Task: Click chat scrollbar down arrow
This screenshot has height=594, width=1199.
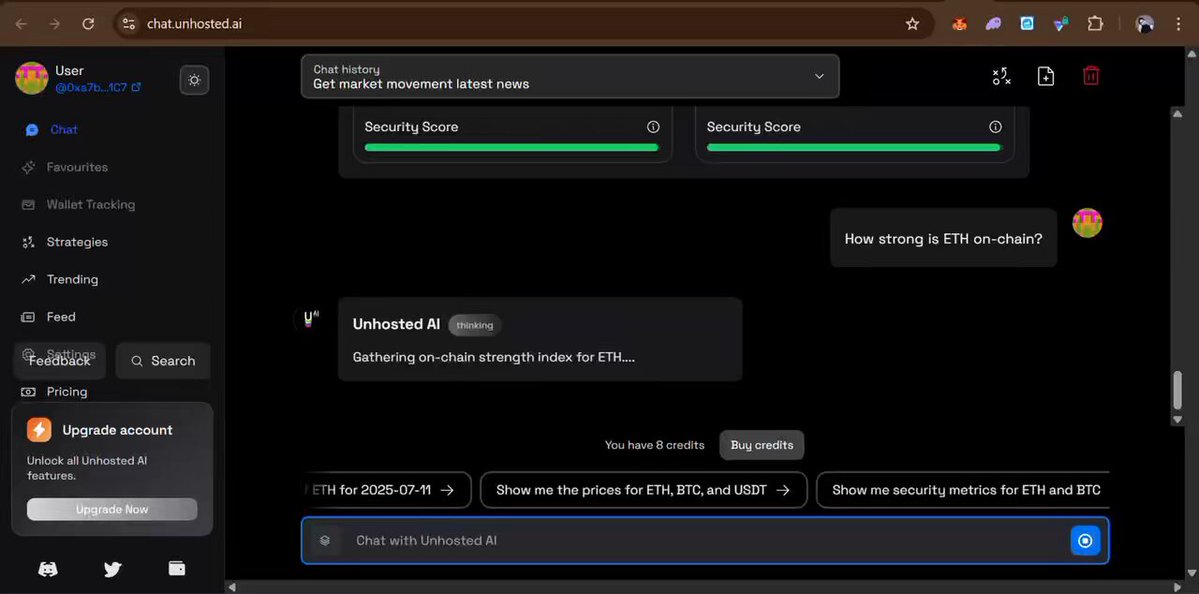Action: (x=1178, y=419)
